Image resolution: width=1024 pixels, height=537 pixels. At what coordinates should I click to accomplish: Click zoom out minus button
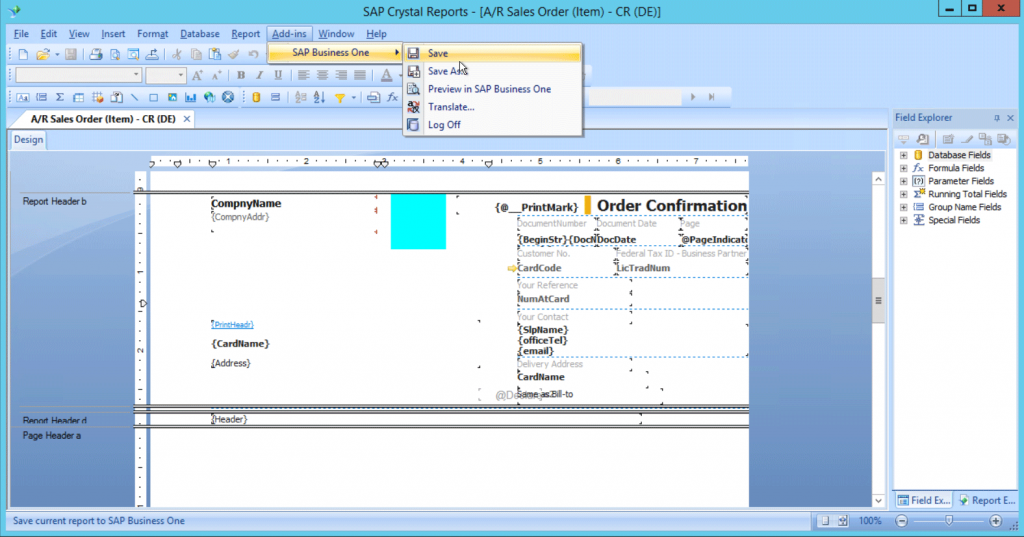pos(902,521)
